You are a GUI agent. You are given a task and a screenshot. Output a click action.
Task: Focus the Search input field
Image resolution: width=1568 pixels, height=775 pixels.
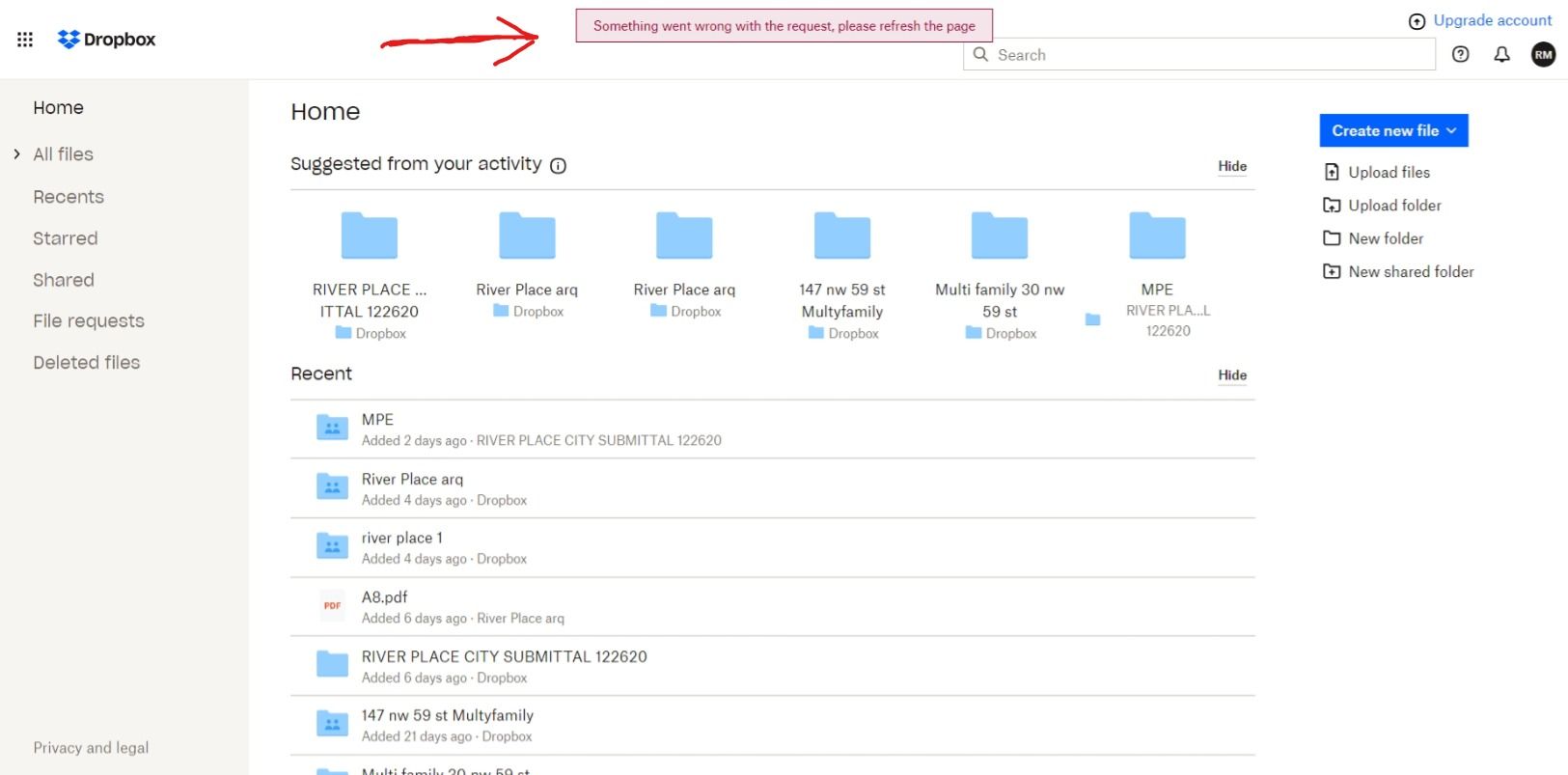1198,55
